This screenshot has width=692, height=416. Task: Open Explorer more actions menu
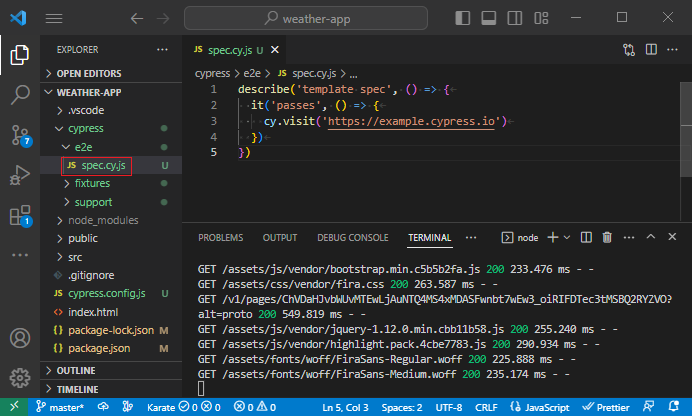pyautogui.click(x=162, y=49)
